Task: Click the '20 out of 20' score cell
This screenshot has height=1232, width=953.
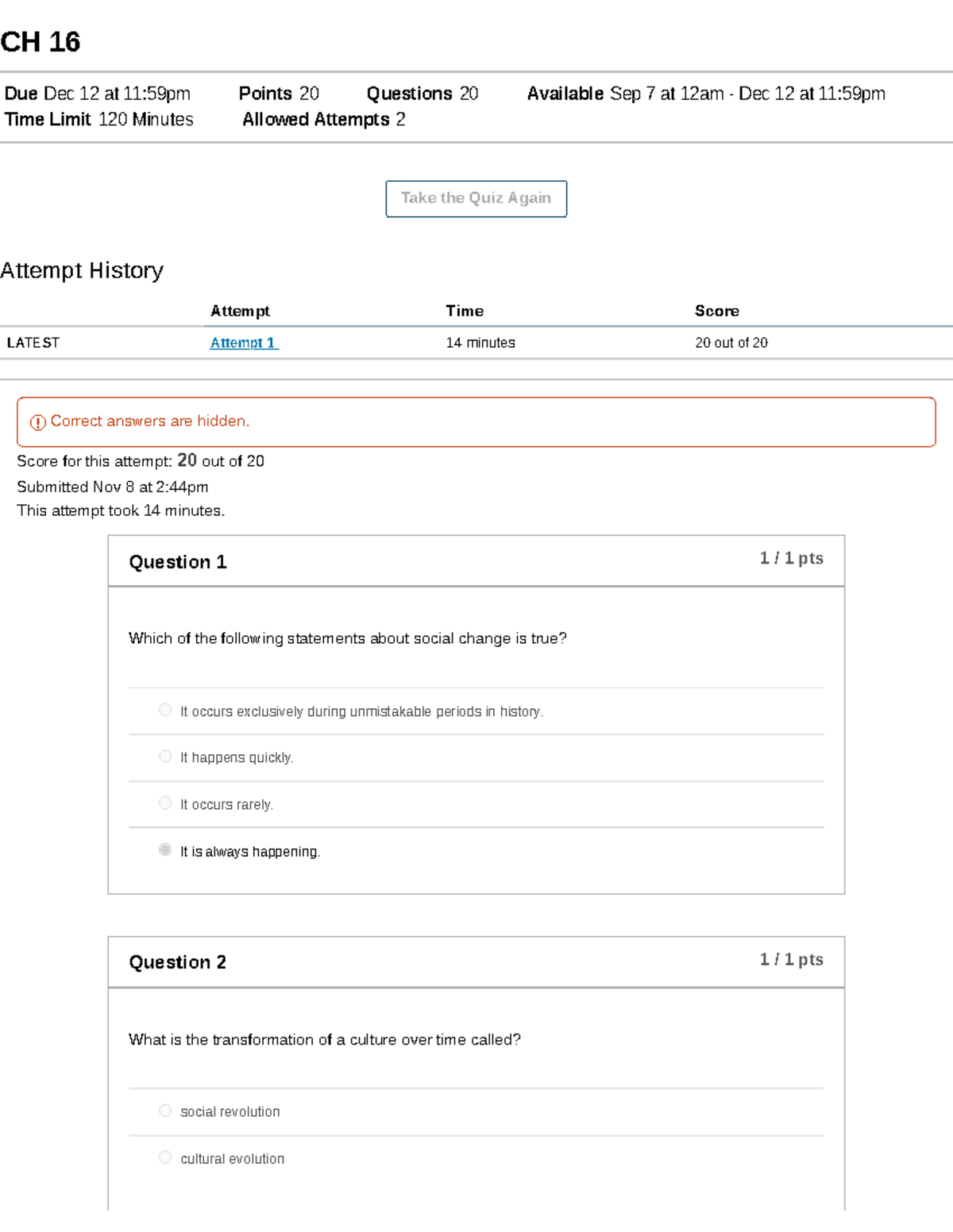Action: tap(731, 343)
